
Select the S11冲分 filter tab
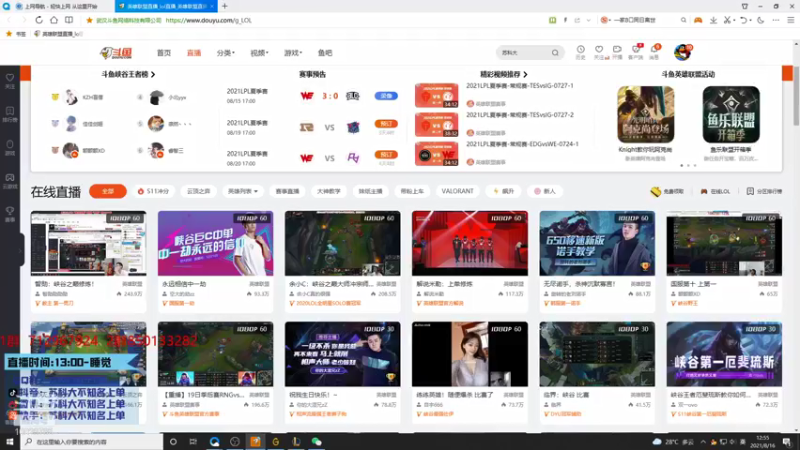pos(153,191)
